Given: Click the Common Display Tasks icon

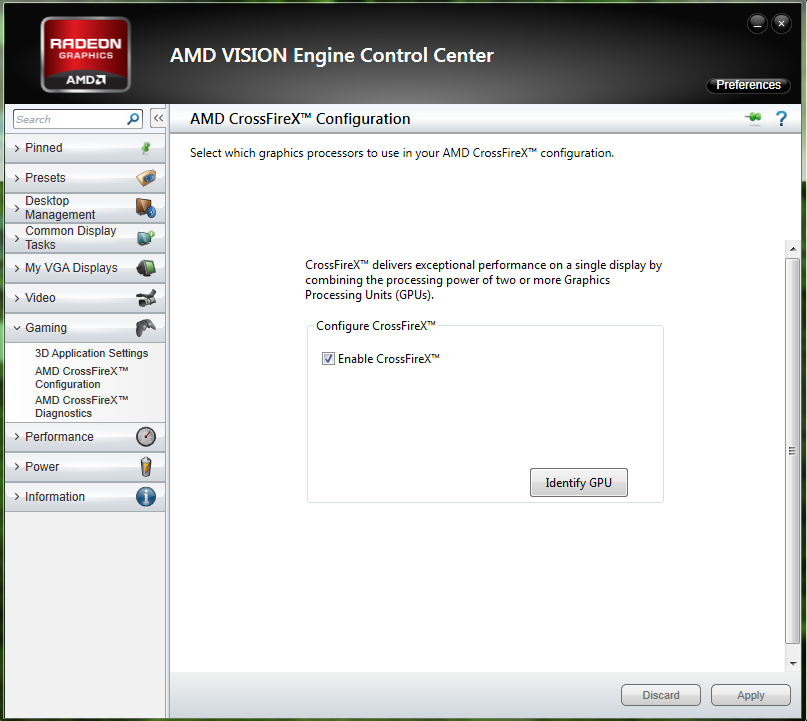Looking at the screenshot, I should click(146, 238).
